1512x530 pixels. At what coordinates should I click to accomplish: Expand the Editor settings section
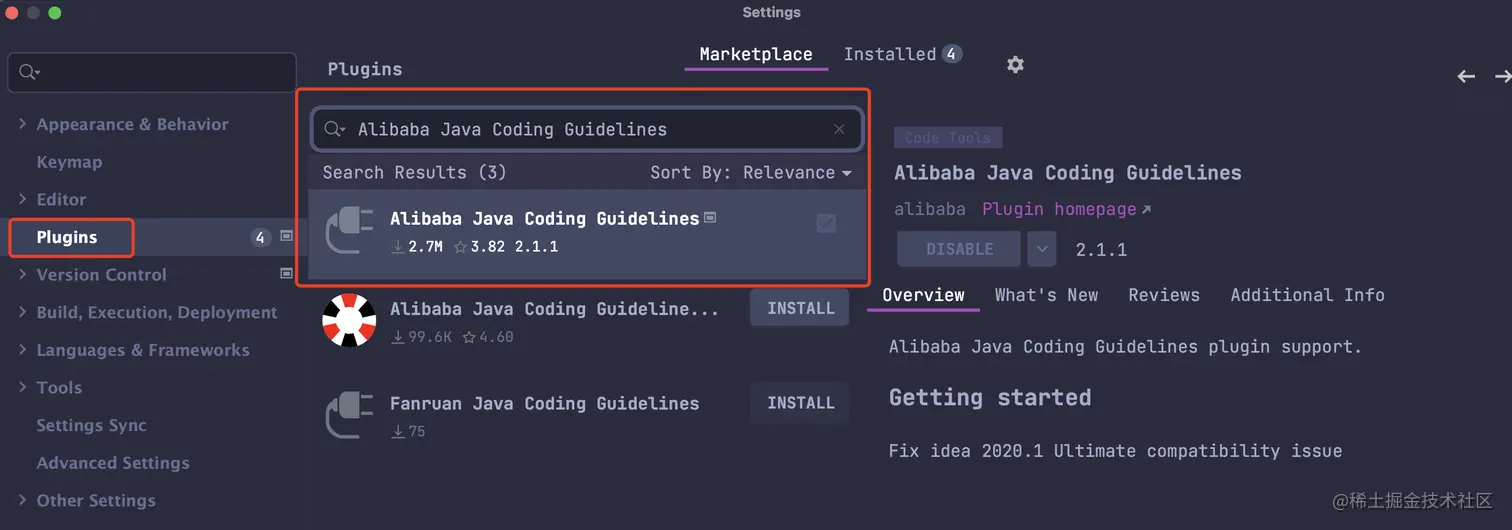point(22,199)
